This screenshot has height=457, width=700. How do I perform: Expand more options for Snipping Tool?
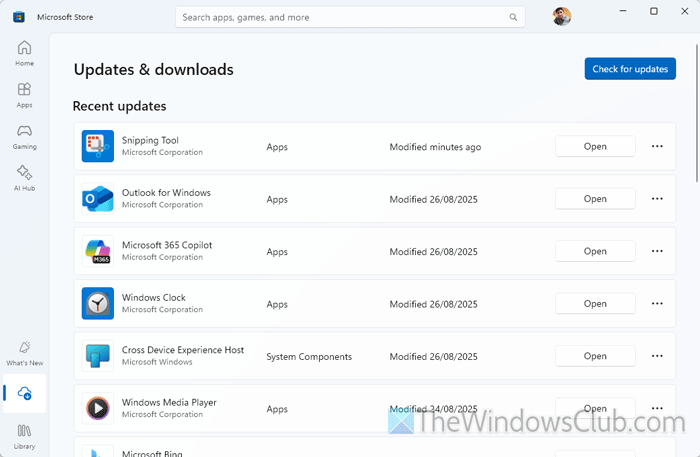(x=657, y=146)
